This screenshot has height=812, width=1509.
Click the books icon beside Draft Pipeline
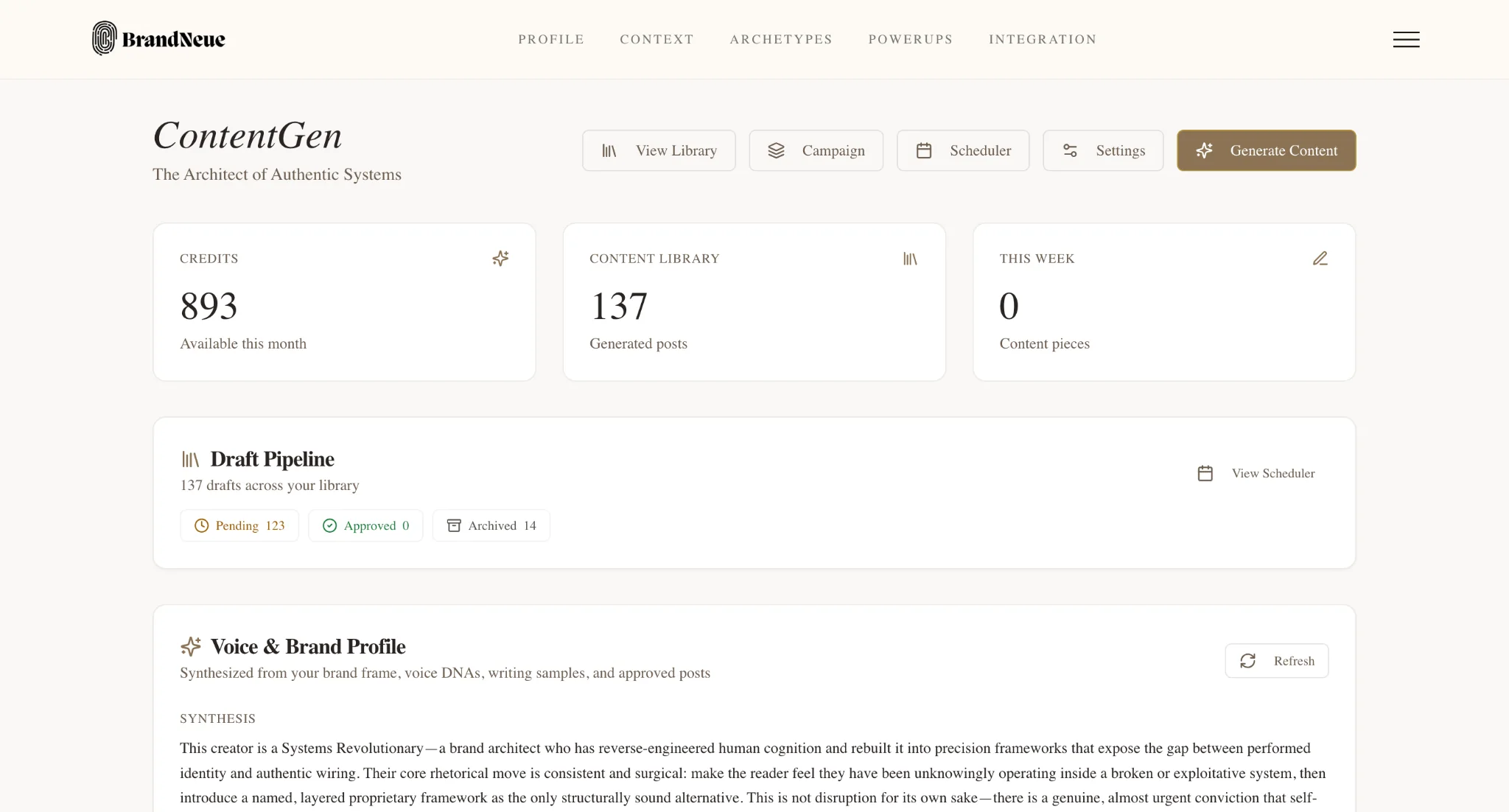[190, 459]
